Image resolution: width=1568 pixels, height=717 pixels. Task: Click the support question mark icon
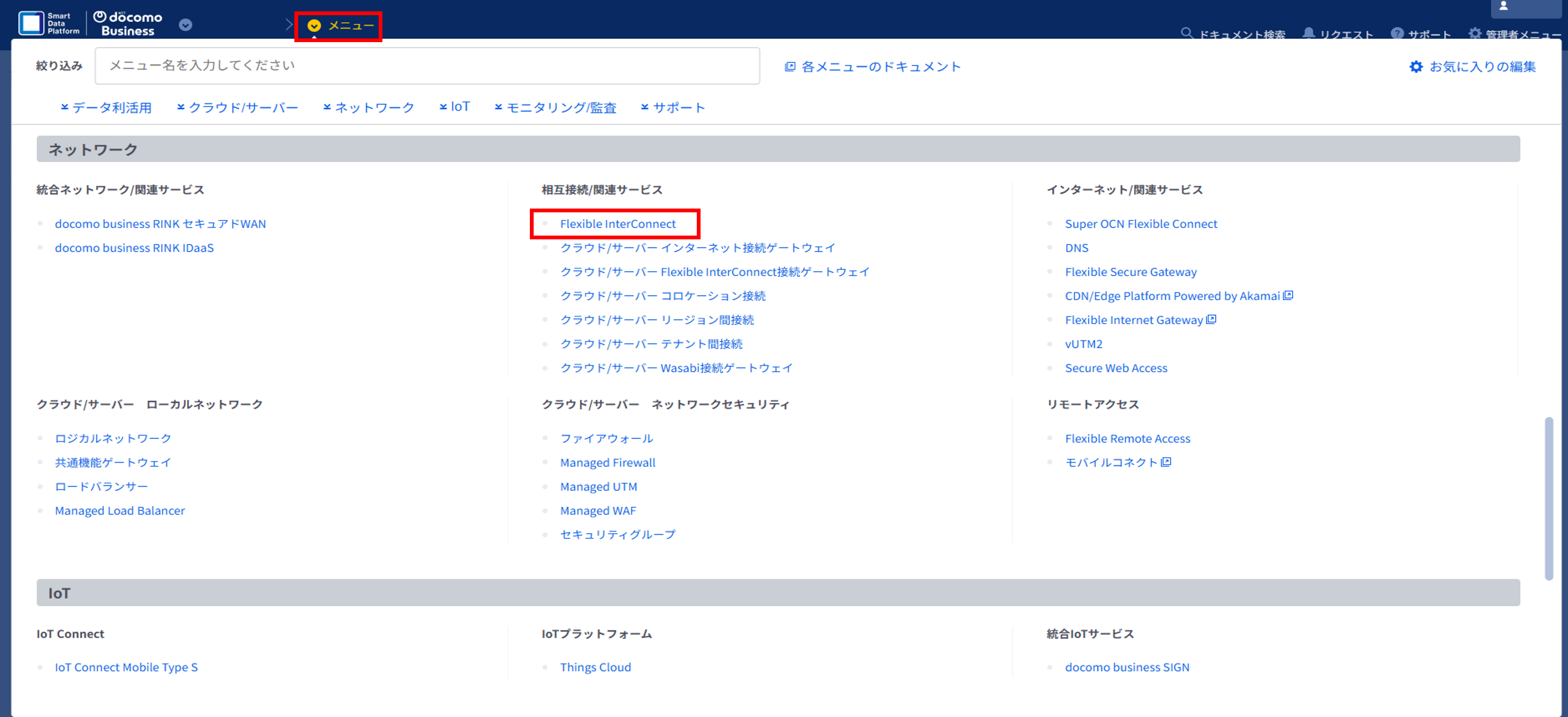tap(1397, 33)
